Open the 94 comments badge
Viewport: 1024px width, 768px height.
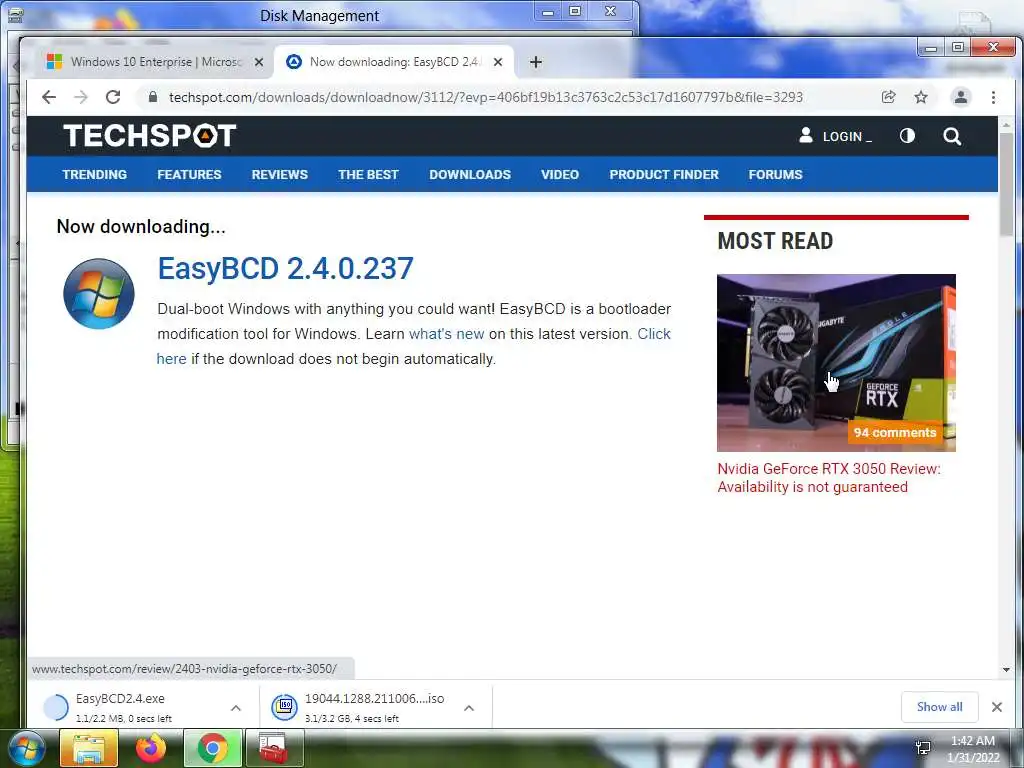tap(895, 432)
